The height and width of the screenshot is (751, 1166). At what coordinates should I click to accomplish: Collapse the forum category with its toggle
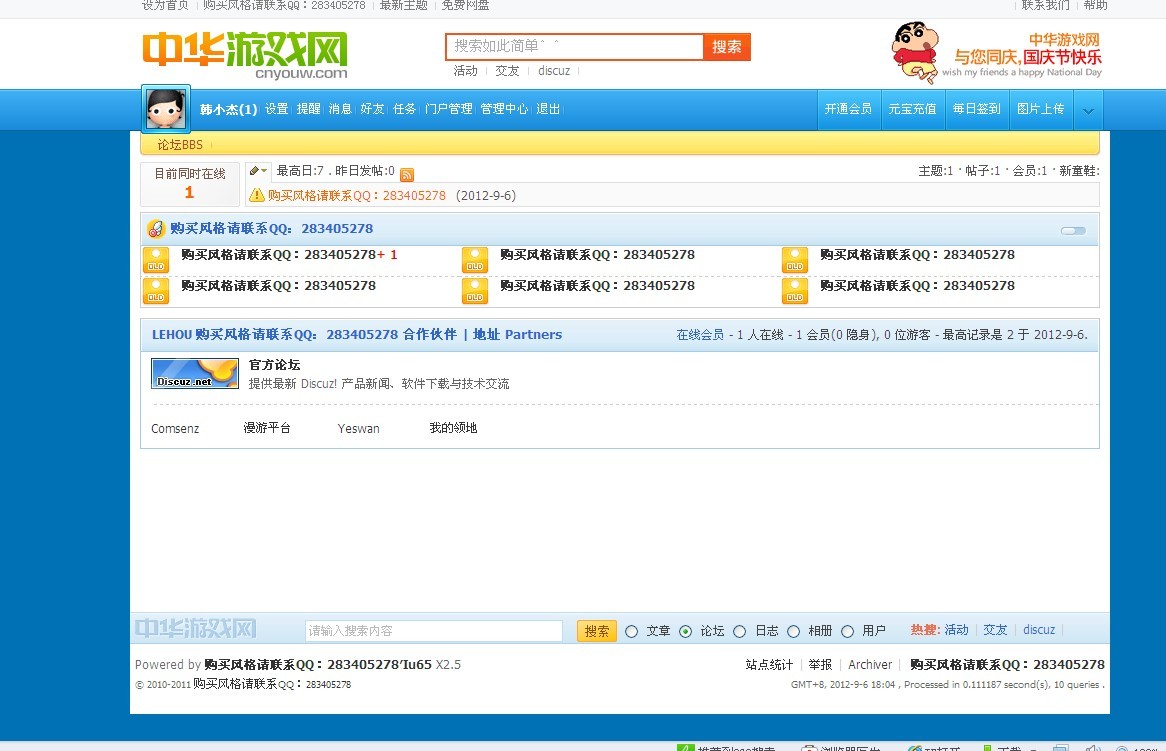(x=1073, y=231)
